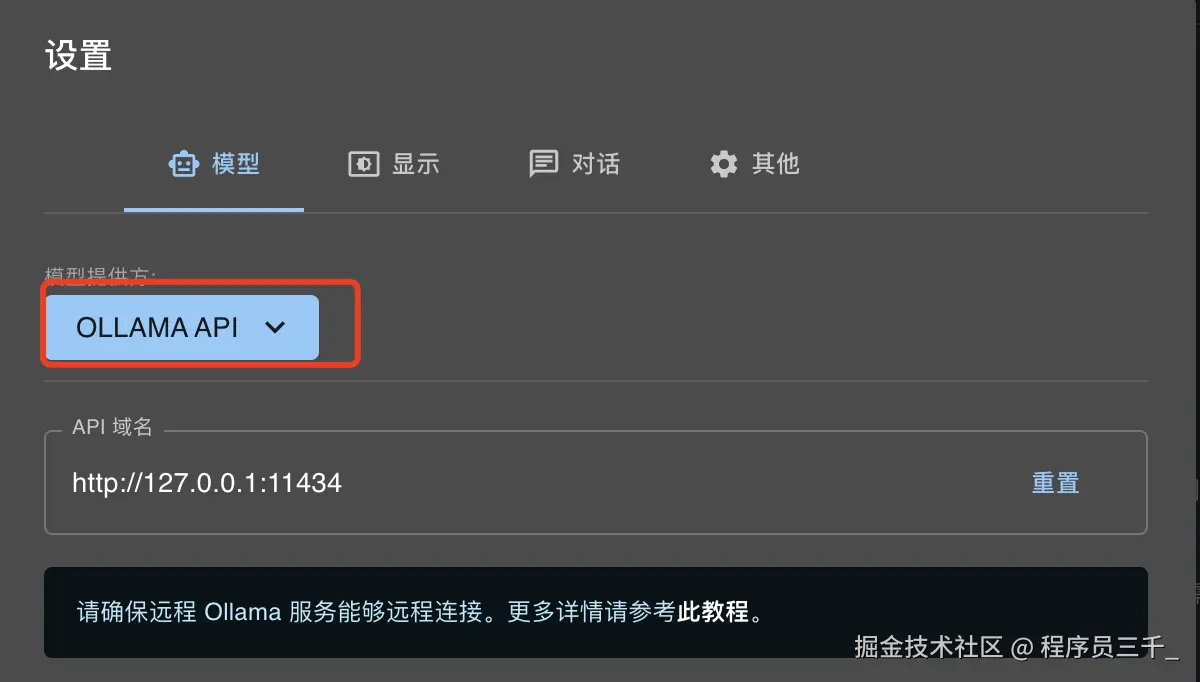The height and width of the screenshot is (682, 1200).
Task: Reset the API host with 重置
Action: point(1055,483)
